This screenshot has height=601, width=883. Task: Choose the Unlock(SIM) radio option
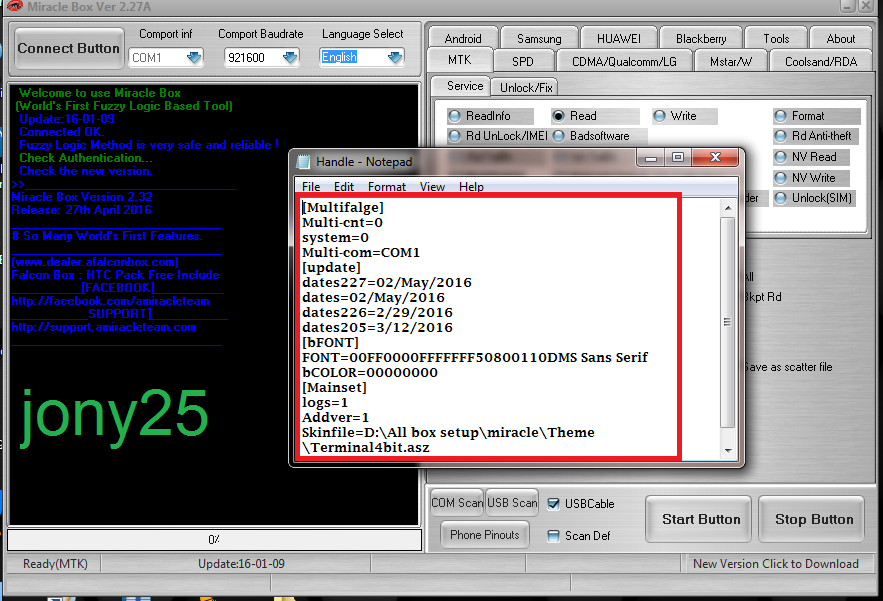(x=781, y=198)
